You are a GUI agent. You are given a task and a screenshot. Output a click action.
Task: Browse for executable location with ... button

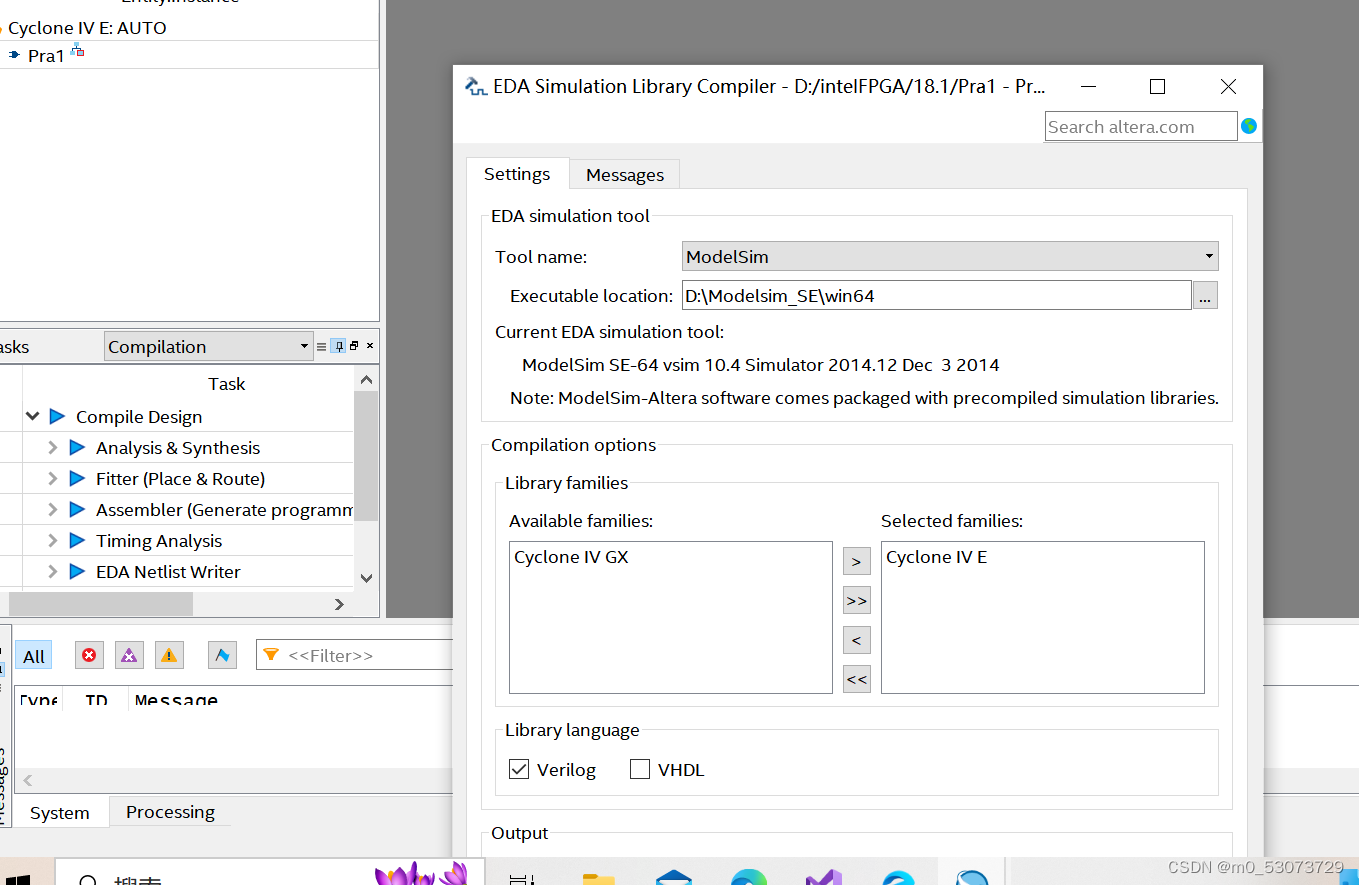[x=1205, y=296]
